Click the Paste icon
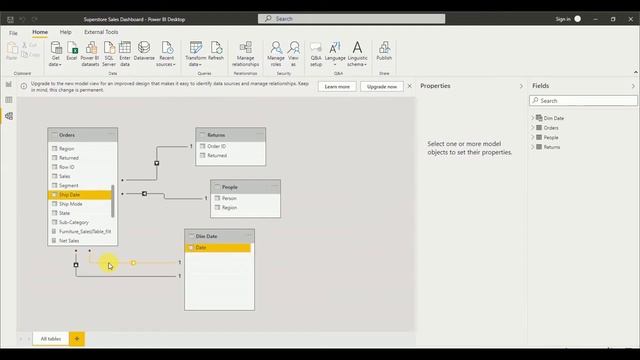The width and height of the screenshot is (640, 360). tap(12, 51)
